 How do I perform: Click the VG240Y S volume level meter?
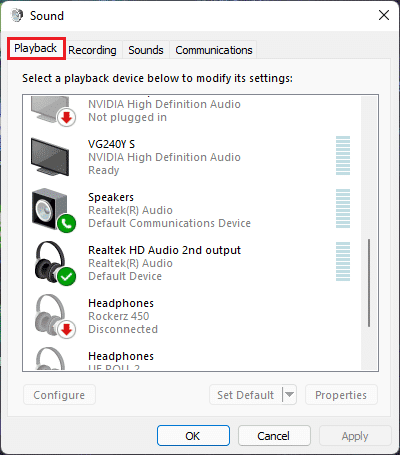(343, 155)
